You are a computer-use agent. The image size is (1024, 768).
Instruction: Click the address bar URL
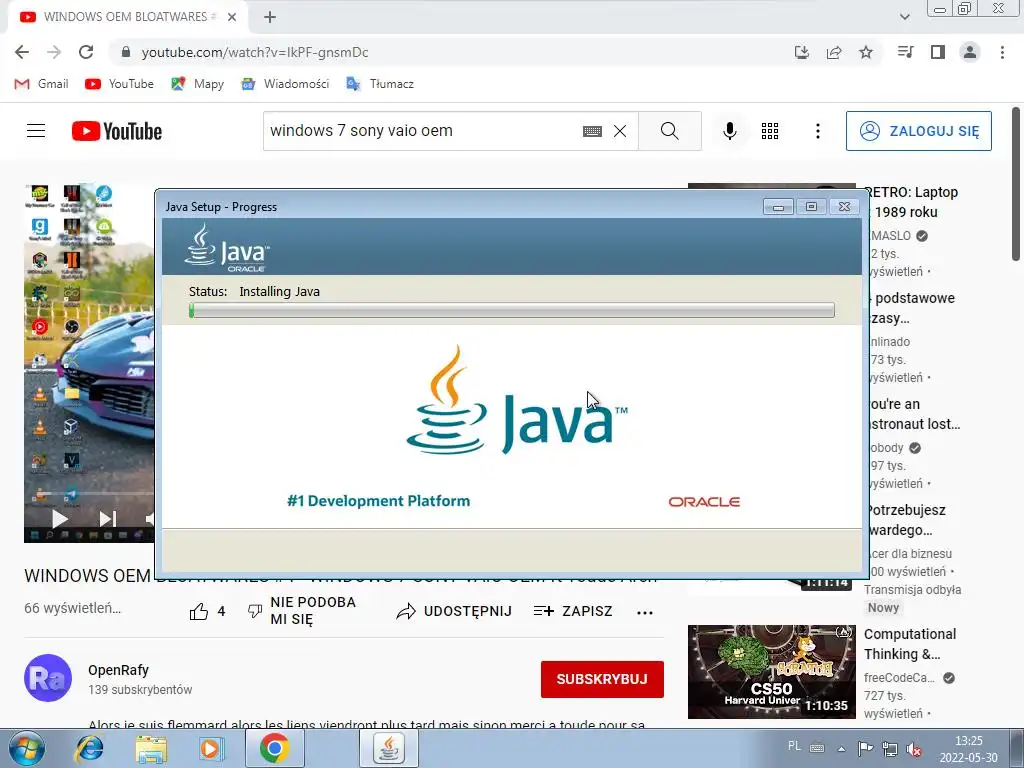[x=255, y=52]
